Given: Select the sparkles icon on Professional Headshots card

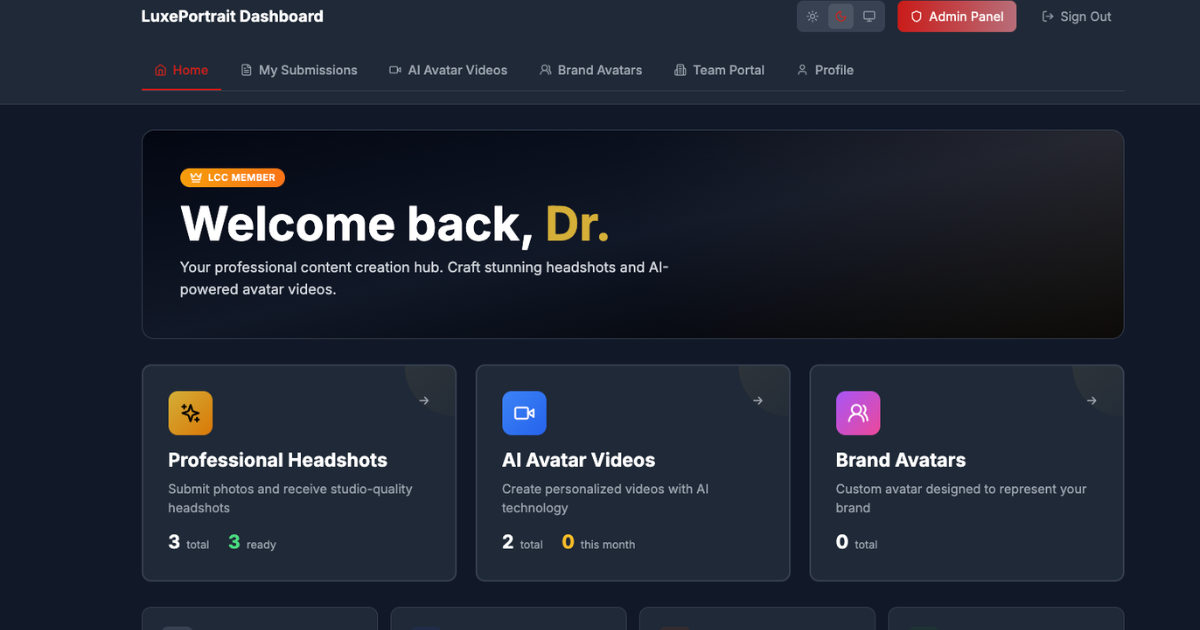Looking at the screenshot, I should click(190, 412).
